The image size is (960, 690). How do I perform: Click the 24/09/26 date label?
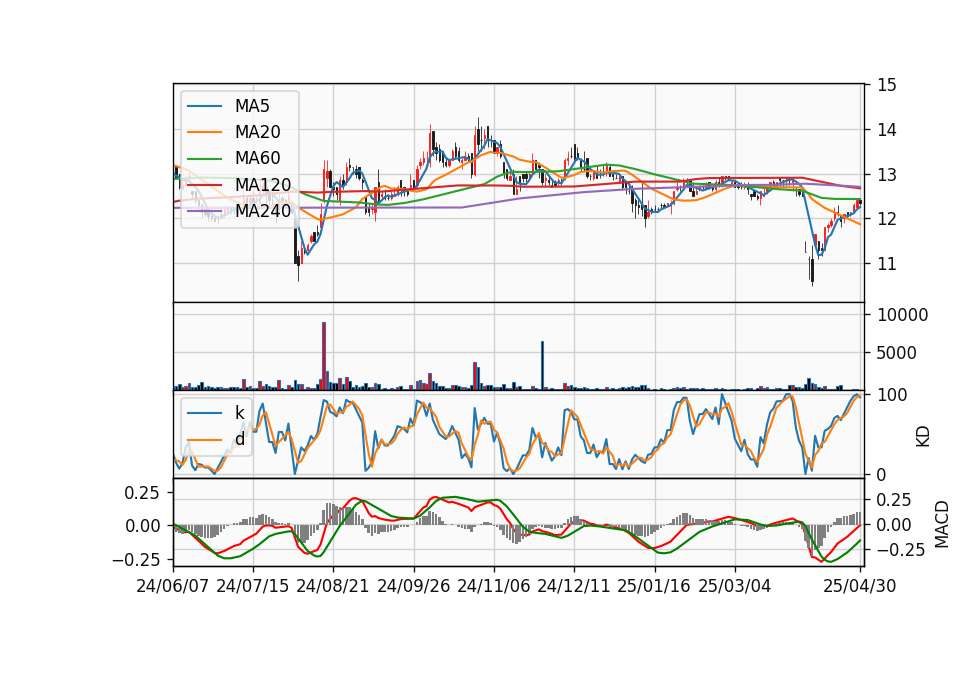click(x=414, y=586)
